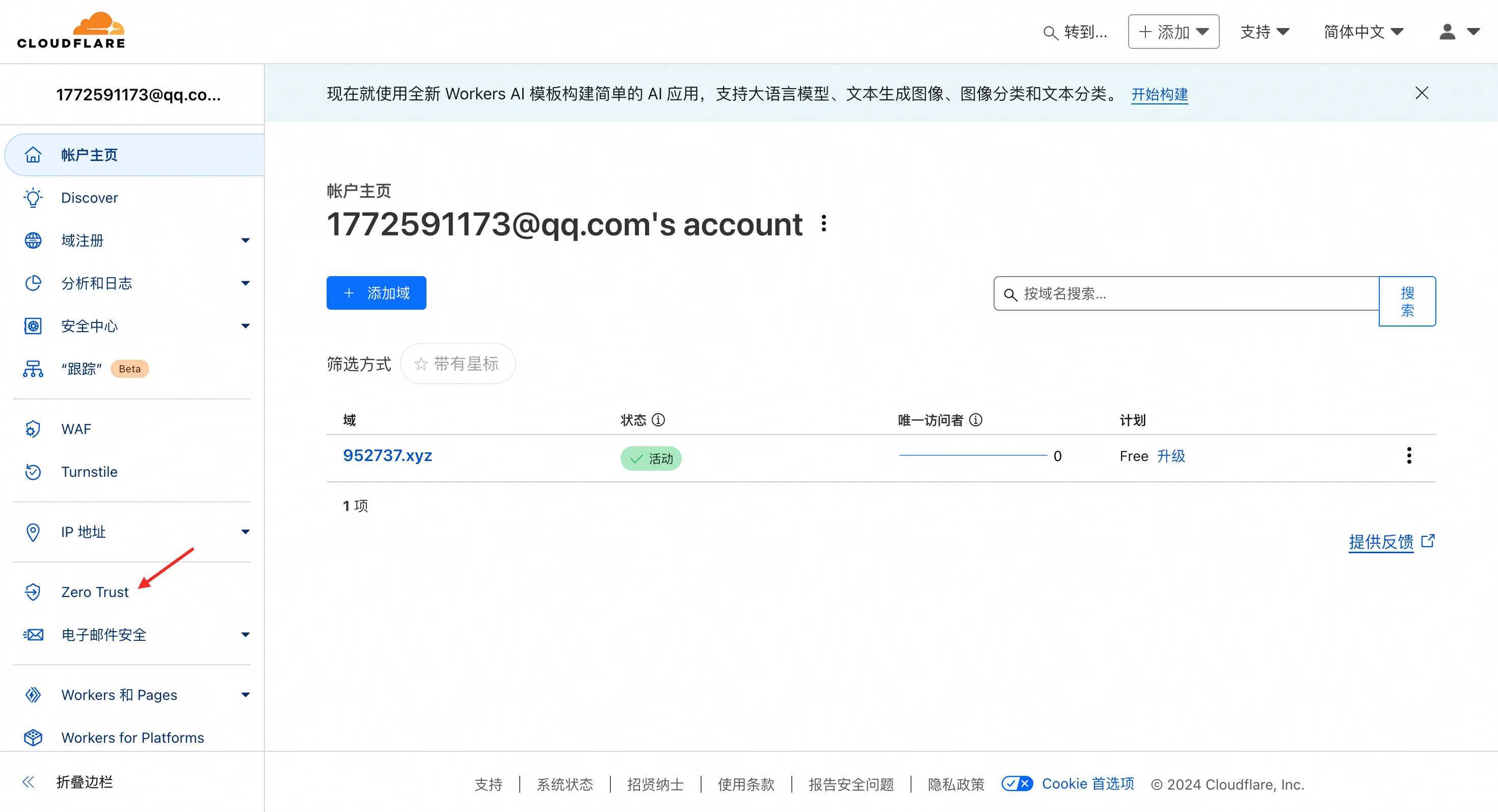
Task: Open row options for 952737.xyz
Action: coord(1409,456)
